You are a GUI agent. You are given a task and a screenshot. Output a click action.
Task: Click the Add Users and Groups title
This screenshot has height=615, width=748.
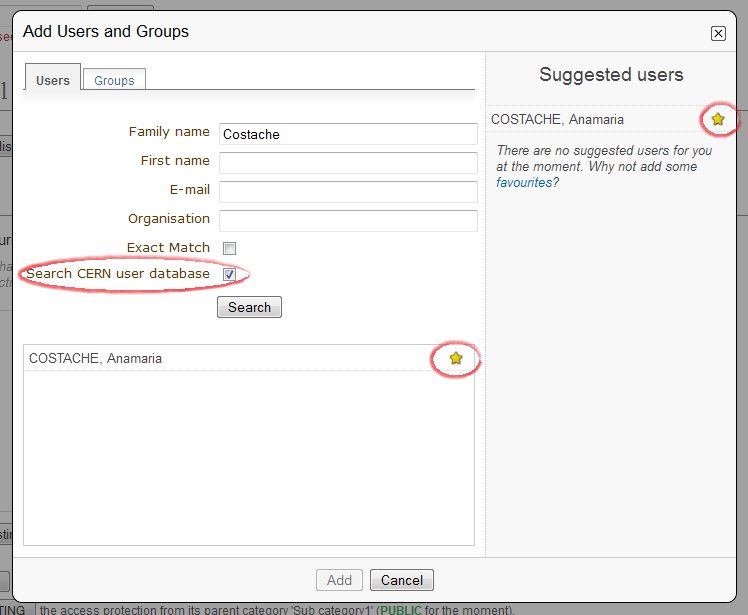coord(106,32)
